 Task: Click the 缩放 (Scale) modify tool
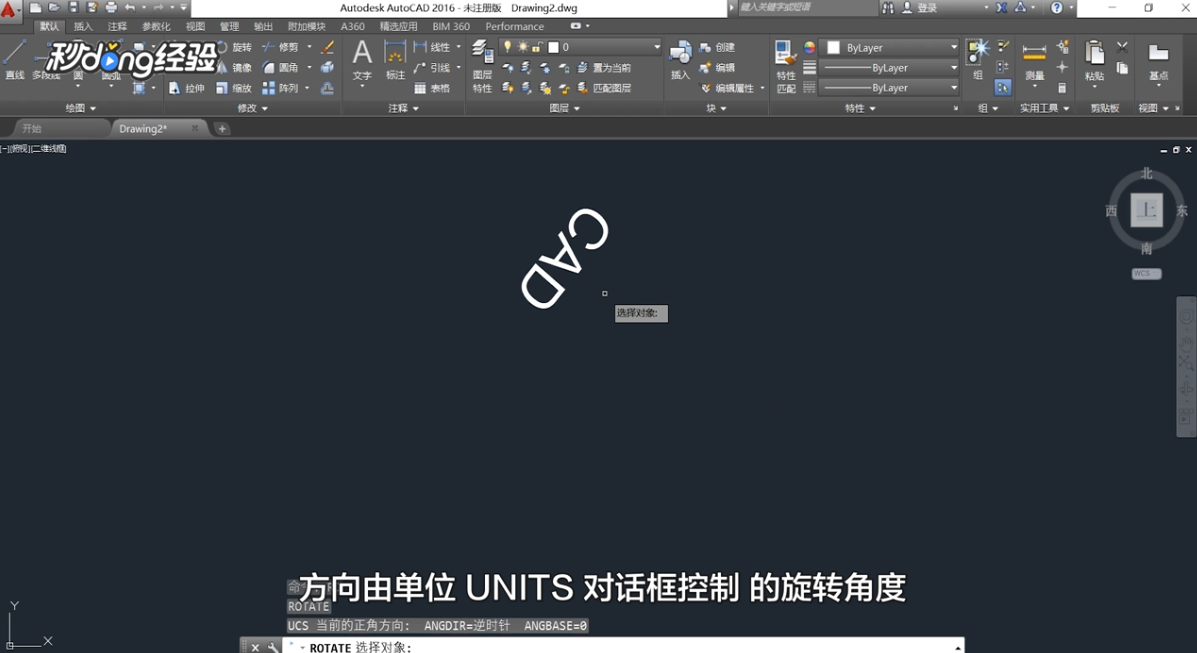pyautogui.click(x=243, y=88)
